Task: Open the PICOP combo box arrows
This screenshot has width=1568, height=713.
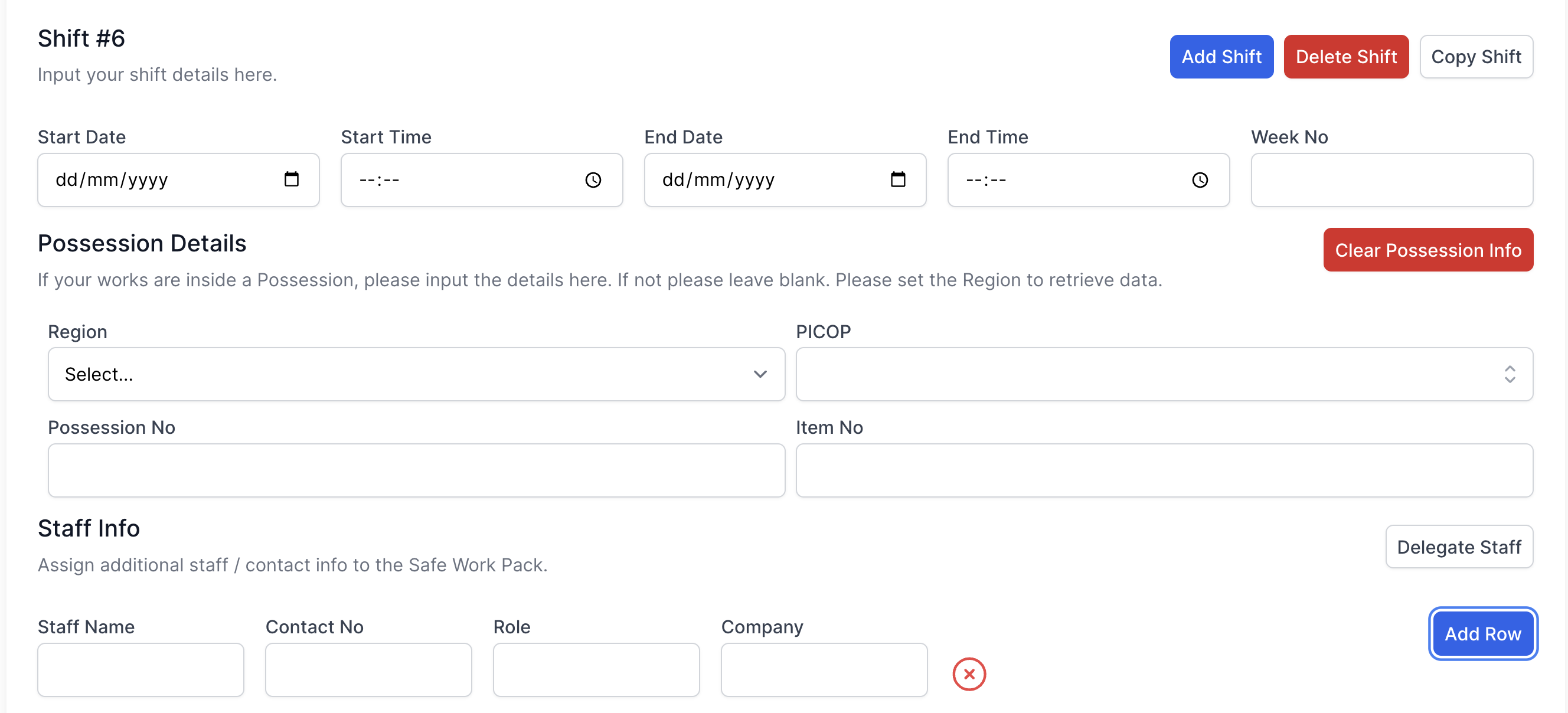Action: pos(1509,374)
